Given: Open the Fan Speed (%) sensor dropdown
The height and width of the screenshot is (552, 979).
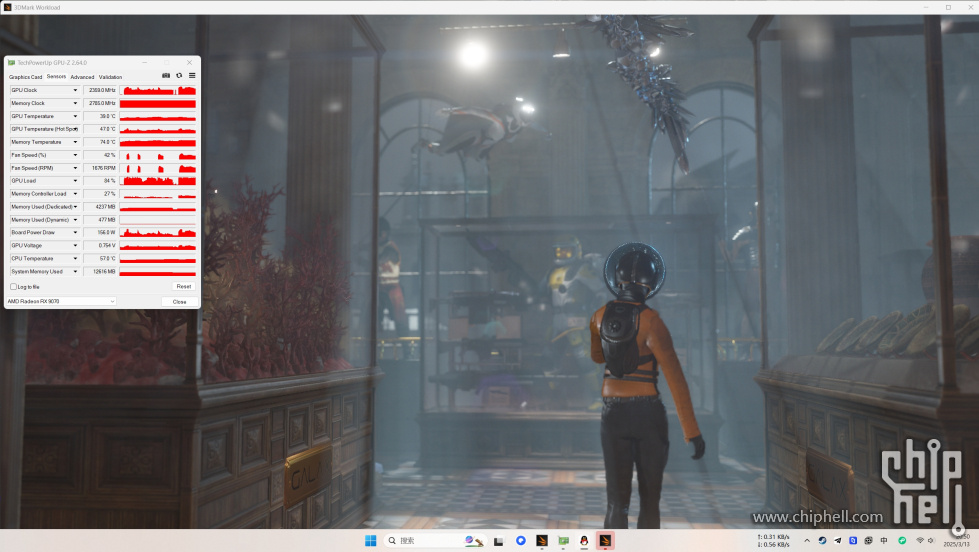Looking at the screenshot, I should pos(76,155).
